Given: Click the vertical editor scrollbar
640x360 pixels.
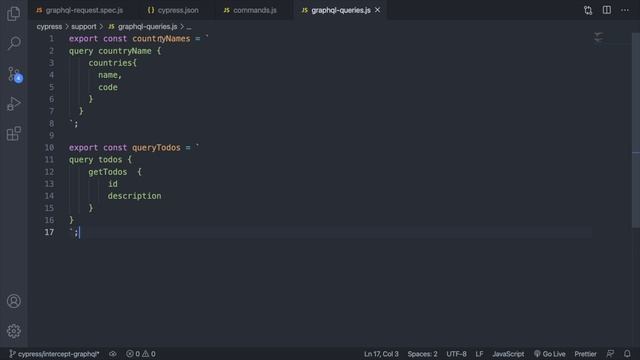Looking at the screenshot, I should (636, 131).
